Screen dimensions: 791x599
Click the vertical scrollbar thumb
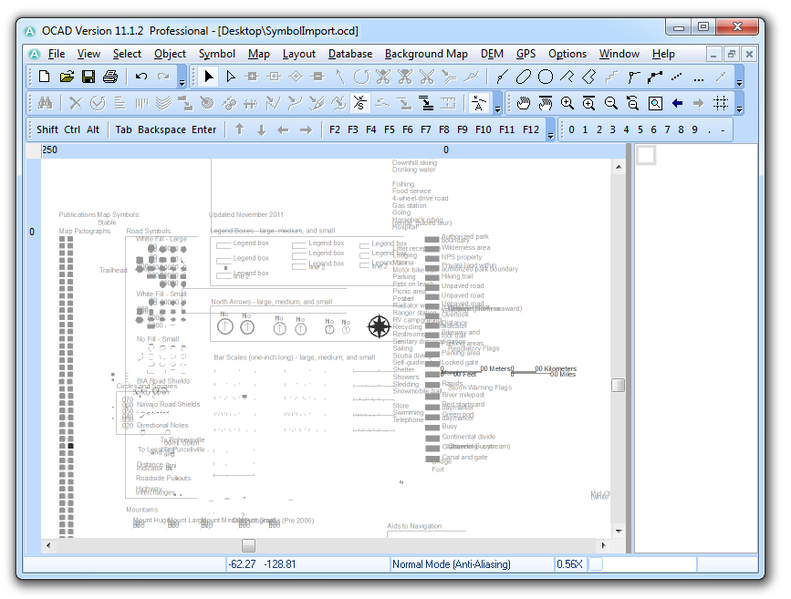click(x=618, y=385)
